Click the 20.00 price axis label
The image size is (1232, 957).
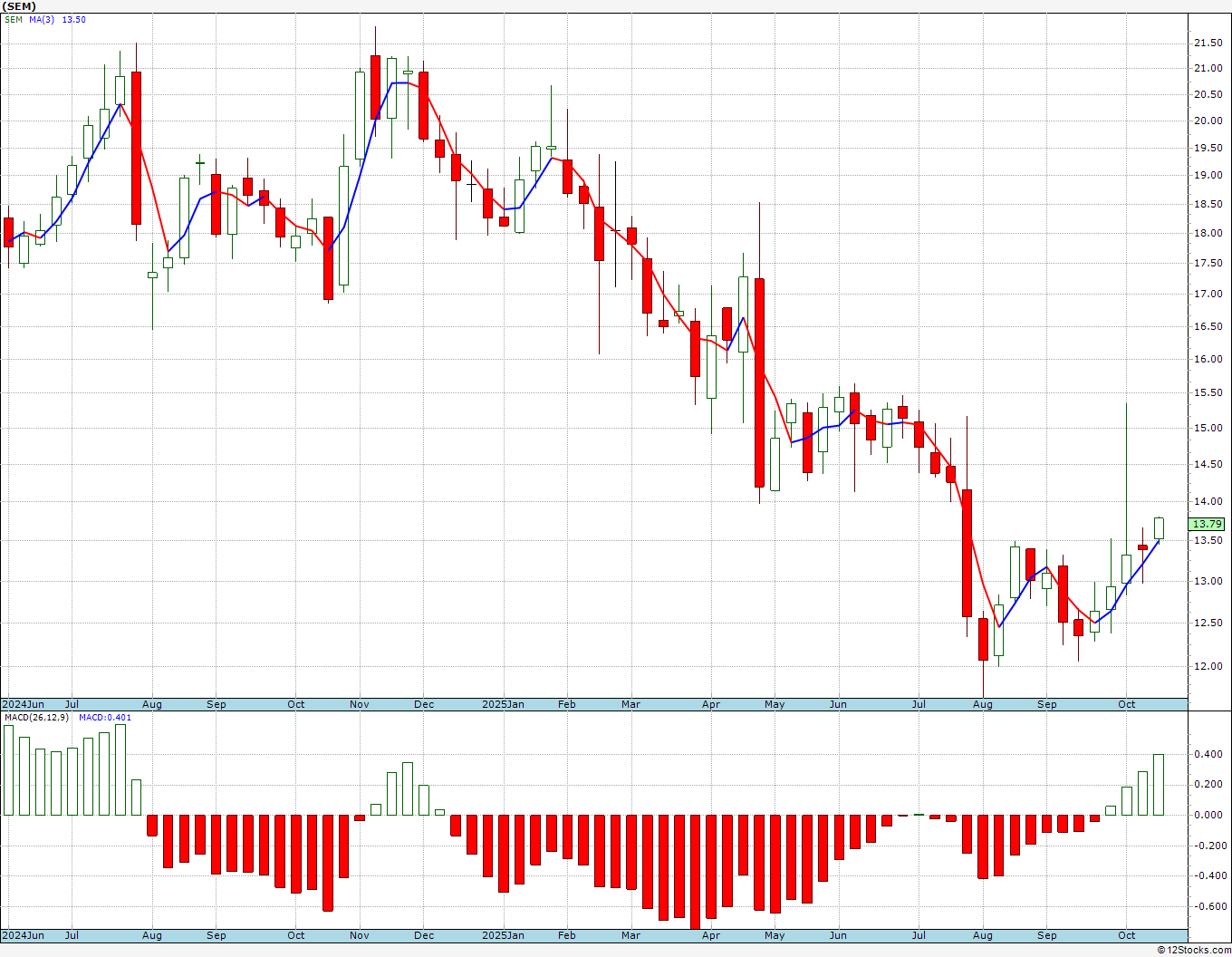coord(1207,121)
